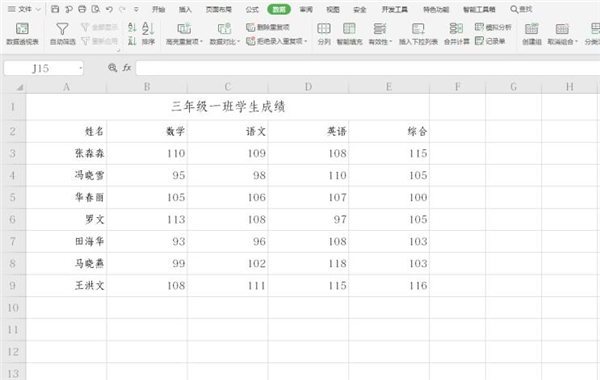Select column A header

(x=66, y=87)
